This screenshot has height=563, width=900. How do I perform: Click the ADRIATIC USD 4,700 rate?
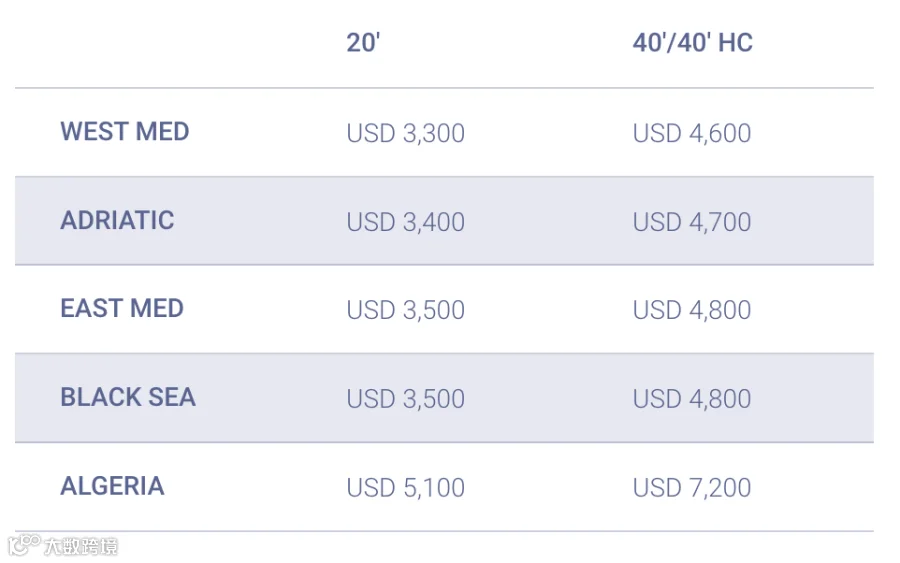coord(692,222)
